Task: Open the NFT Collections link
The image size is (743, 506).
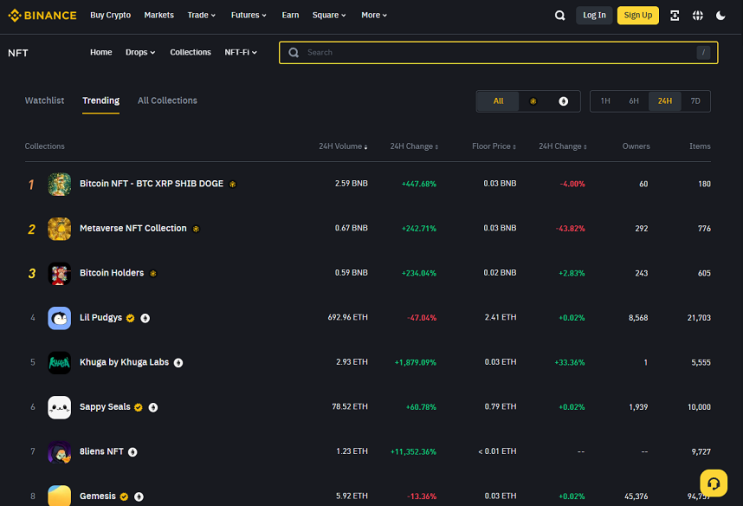Action: pos(190,52)
